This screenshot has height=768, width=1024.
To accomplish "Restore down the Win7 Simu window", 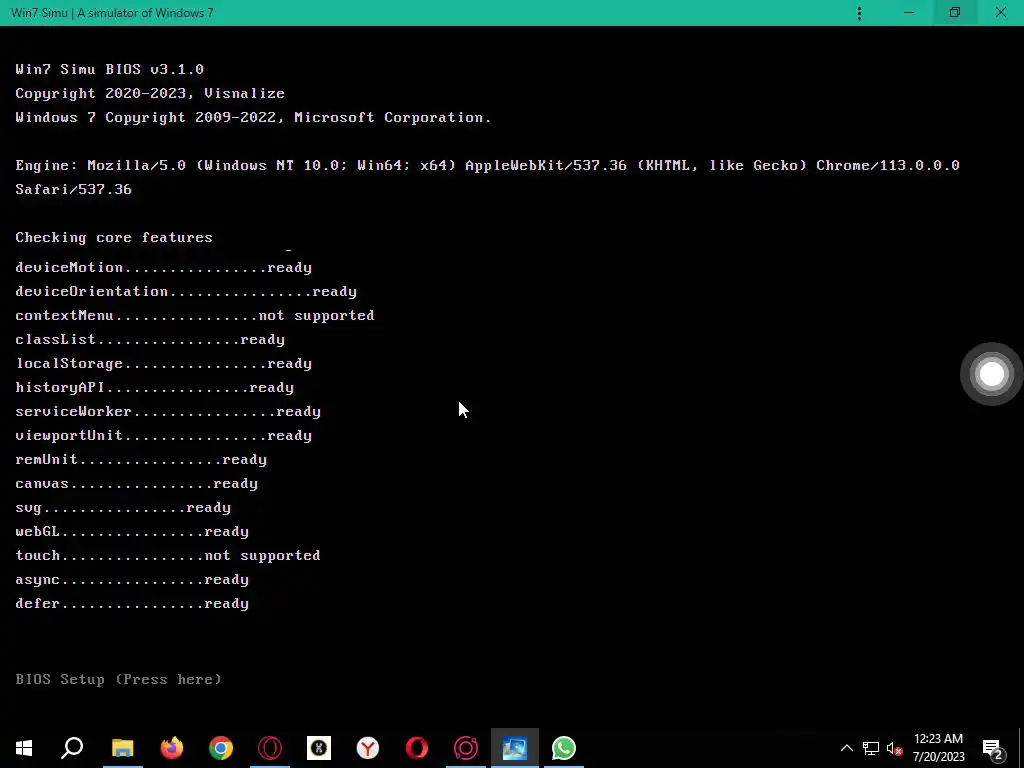I will click(x=955, y=13).
